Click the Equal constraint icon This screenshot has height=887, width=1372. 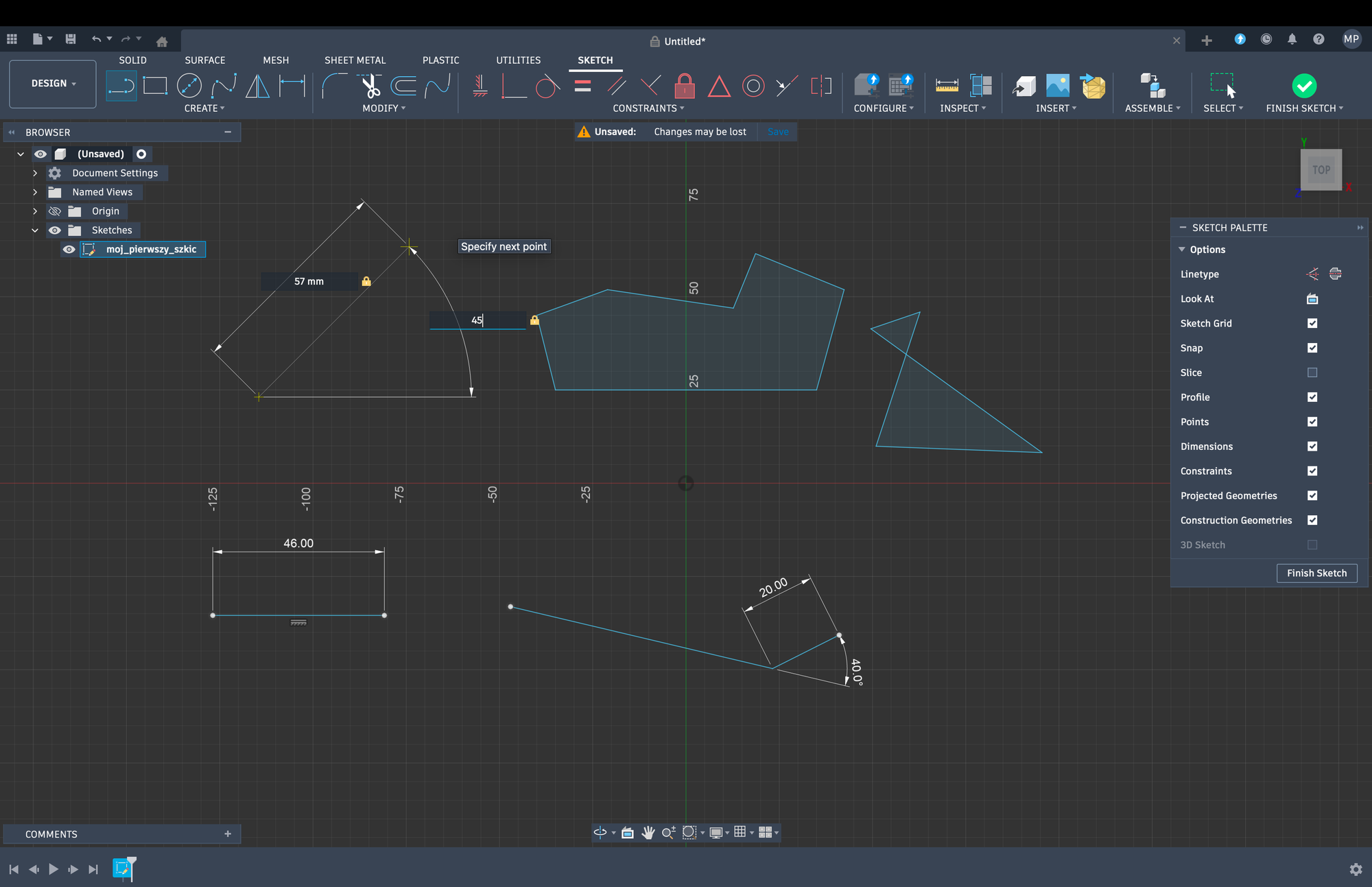click(582, 86)
